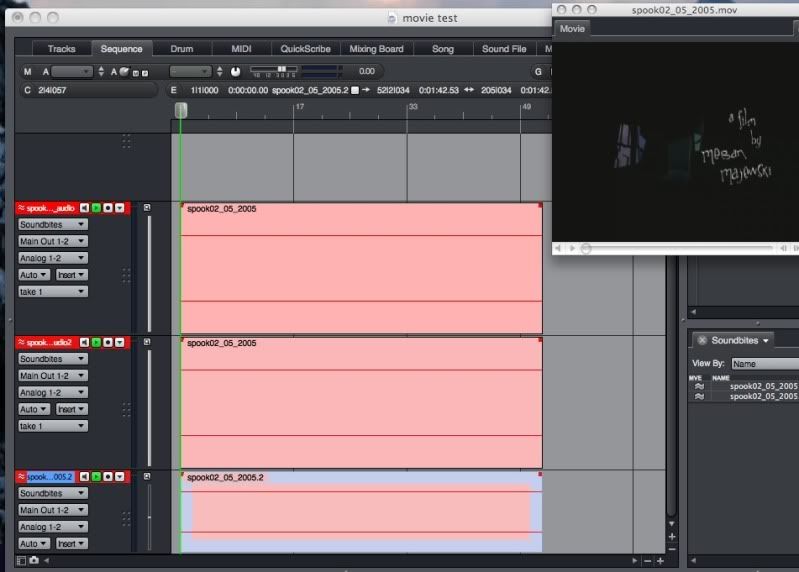
Task: Toggle the green play-enable button on the spook...udio2 track
Action: [x=96, y=342]
